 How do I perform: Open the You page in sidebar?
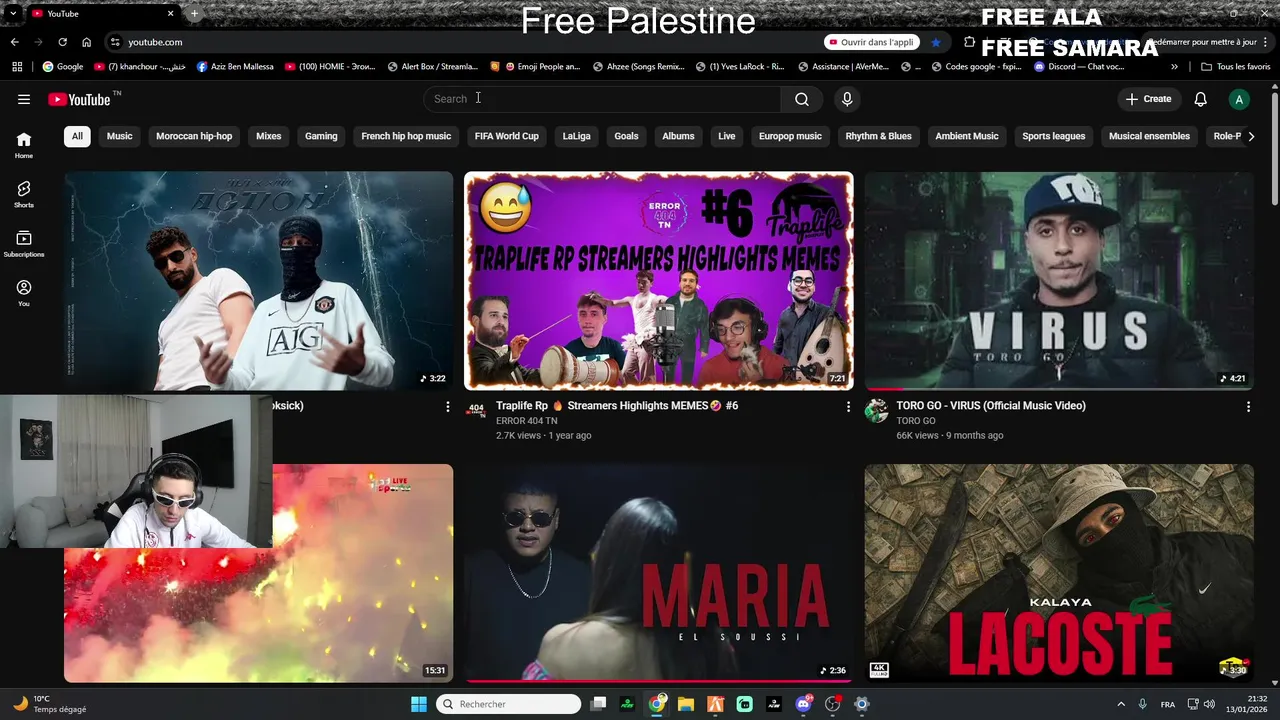(24, 293)
